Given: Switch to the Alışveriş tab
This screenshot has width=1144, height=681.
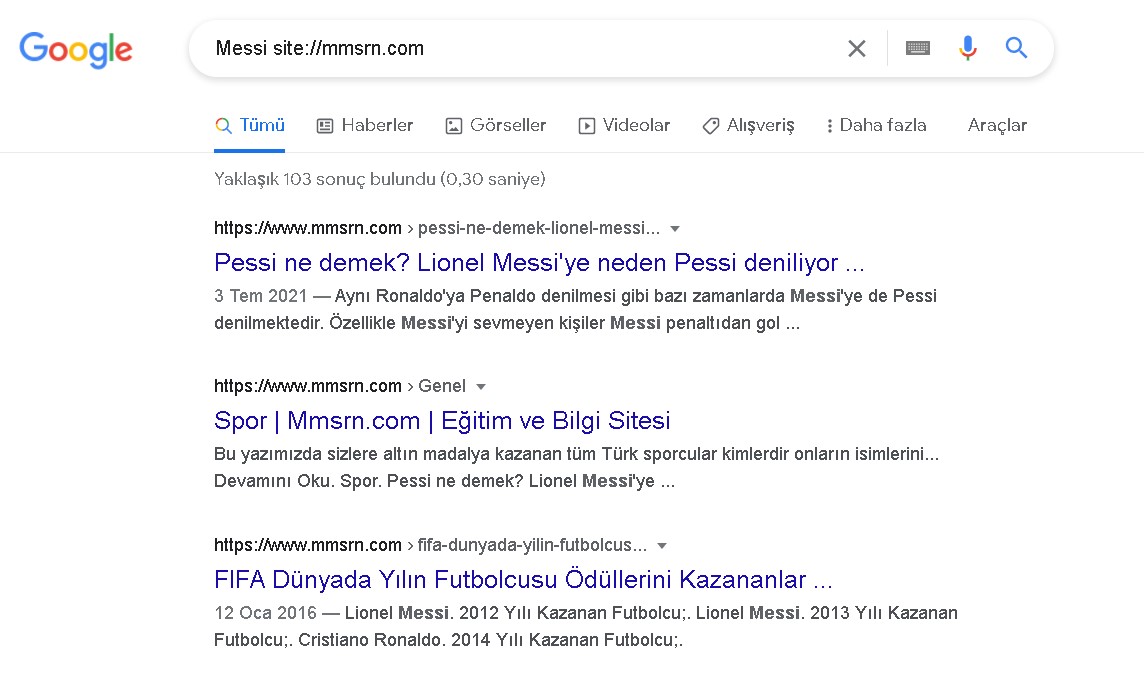Looking at the screenshot, I should [748, 126].
